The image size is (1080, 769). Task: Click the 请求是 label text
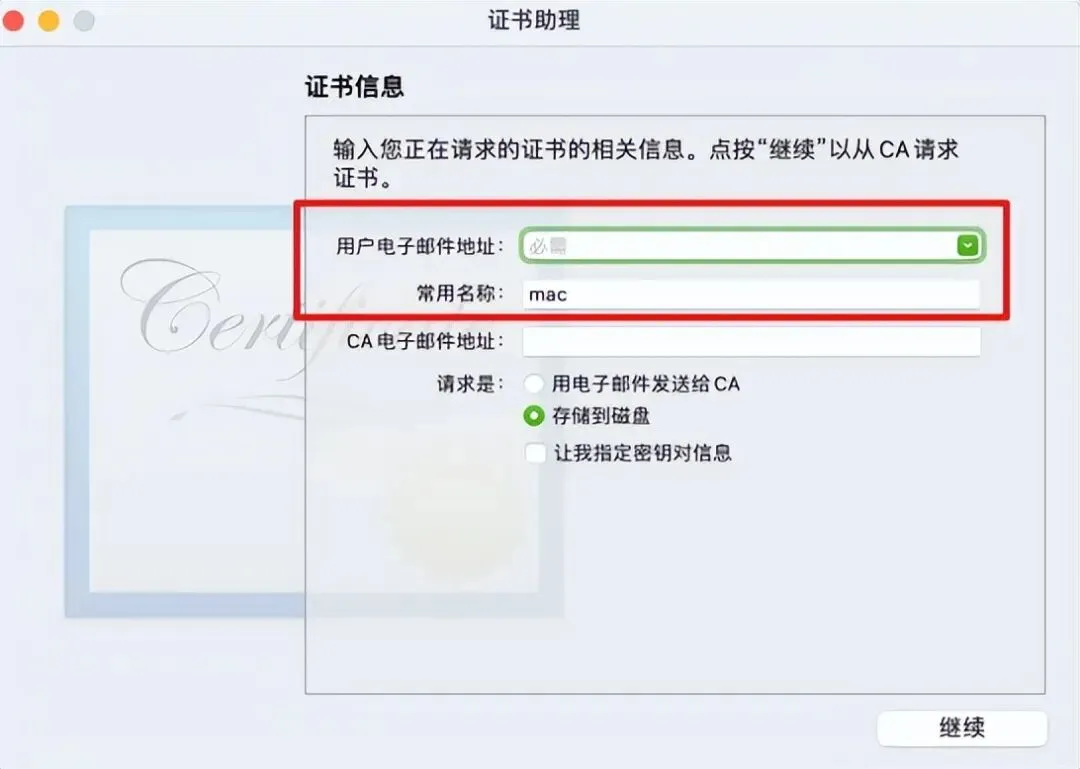(x=470, y=384)
